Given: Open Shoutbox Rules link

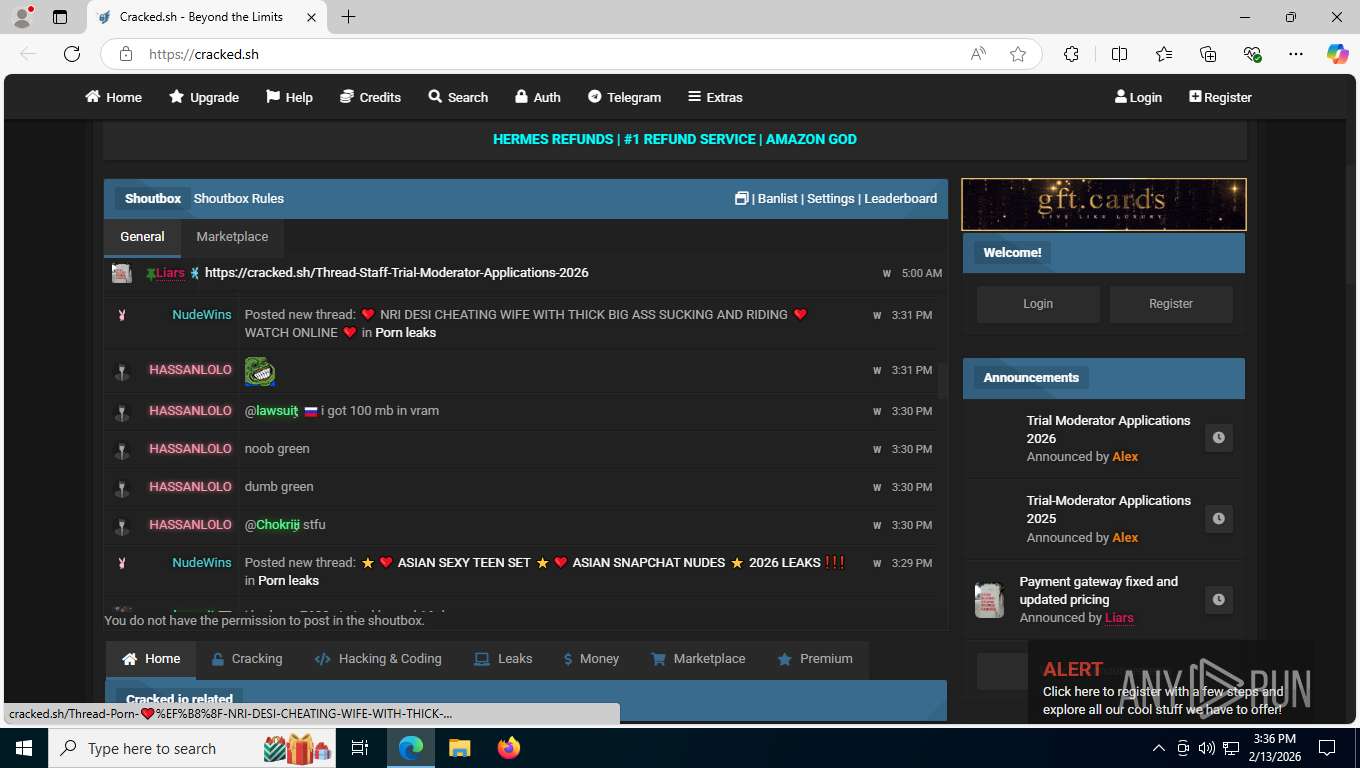Looking at the screenshot, I should pos(239,198).
